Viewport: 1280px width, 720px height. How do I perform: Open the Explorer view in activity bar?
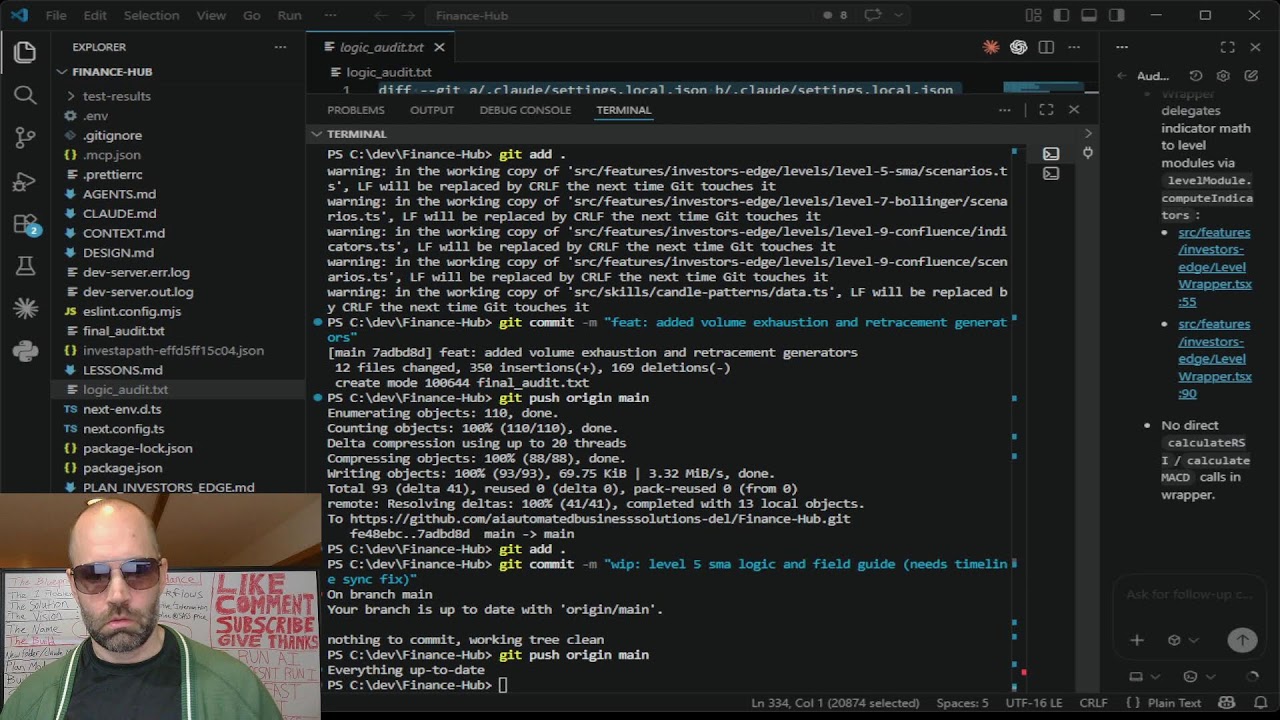coord(25,51)
